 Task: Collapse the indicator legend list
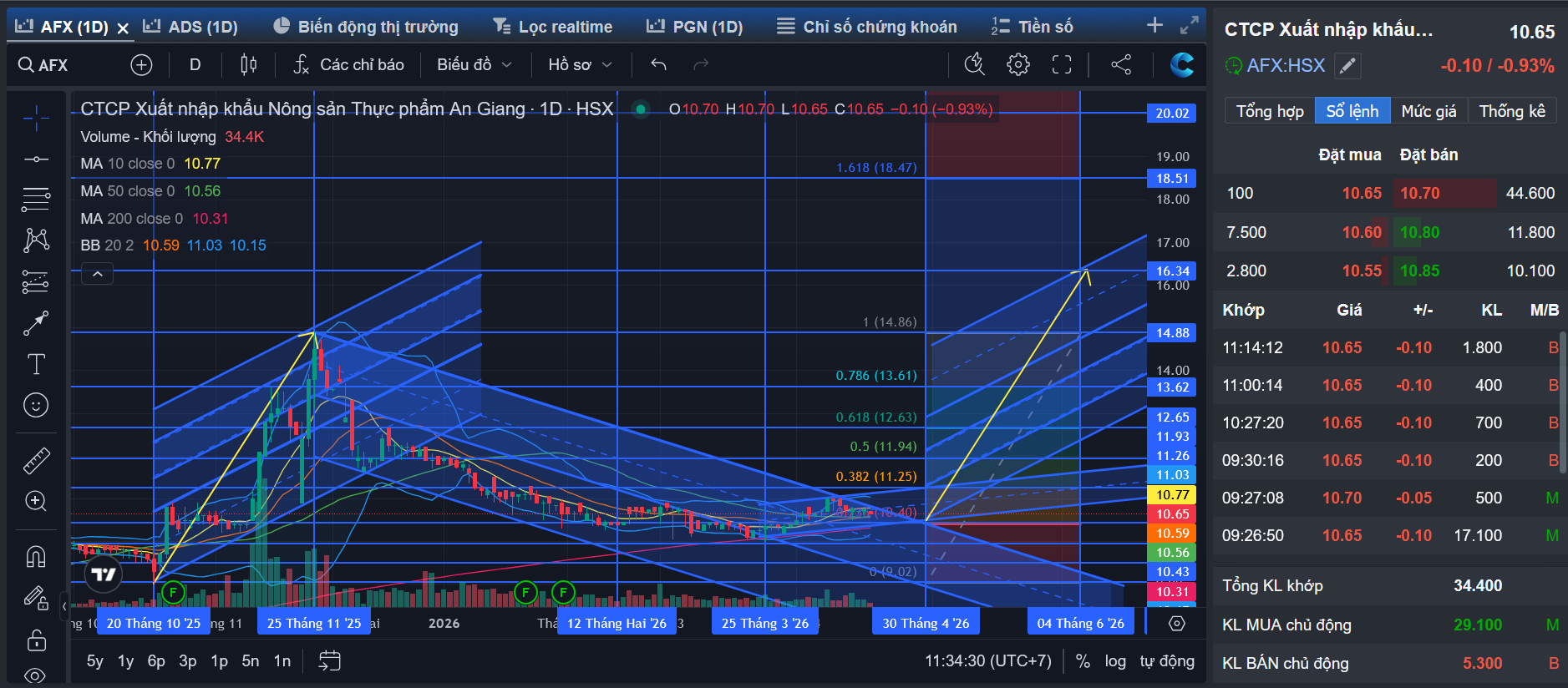click(x=98, y=274)
